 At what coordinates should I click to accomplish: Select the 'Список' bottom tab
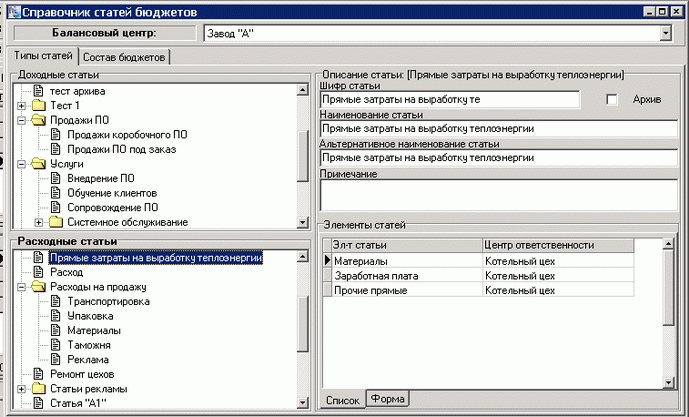click(x=343, y=400)
